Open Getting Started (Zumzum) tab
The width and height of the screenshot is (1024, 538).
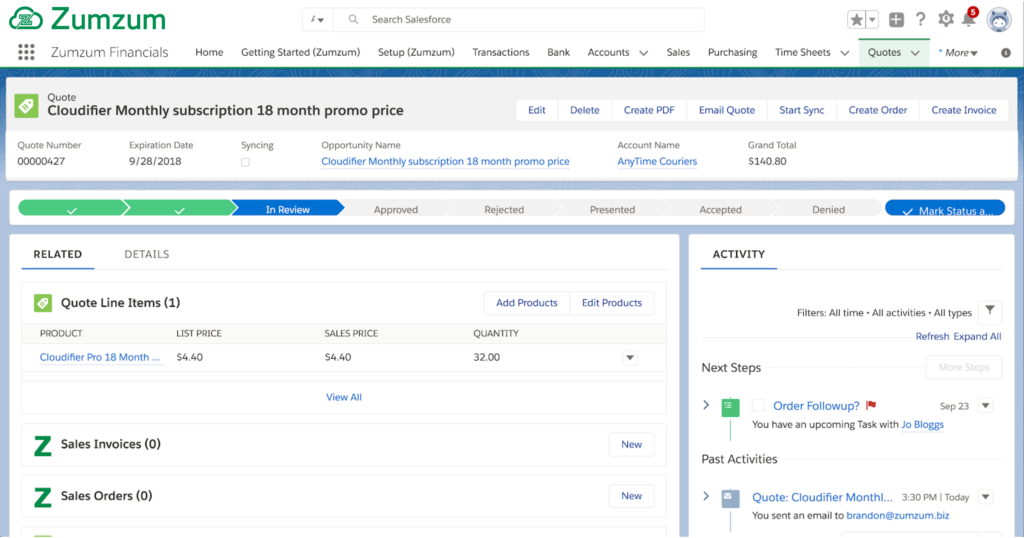[300, 52]
